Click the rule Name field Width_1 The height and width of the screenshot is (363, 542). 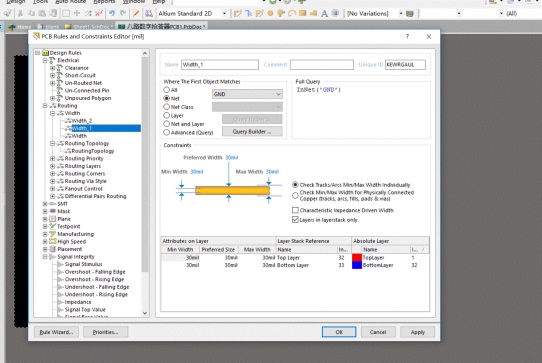[220, 65]
